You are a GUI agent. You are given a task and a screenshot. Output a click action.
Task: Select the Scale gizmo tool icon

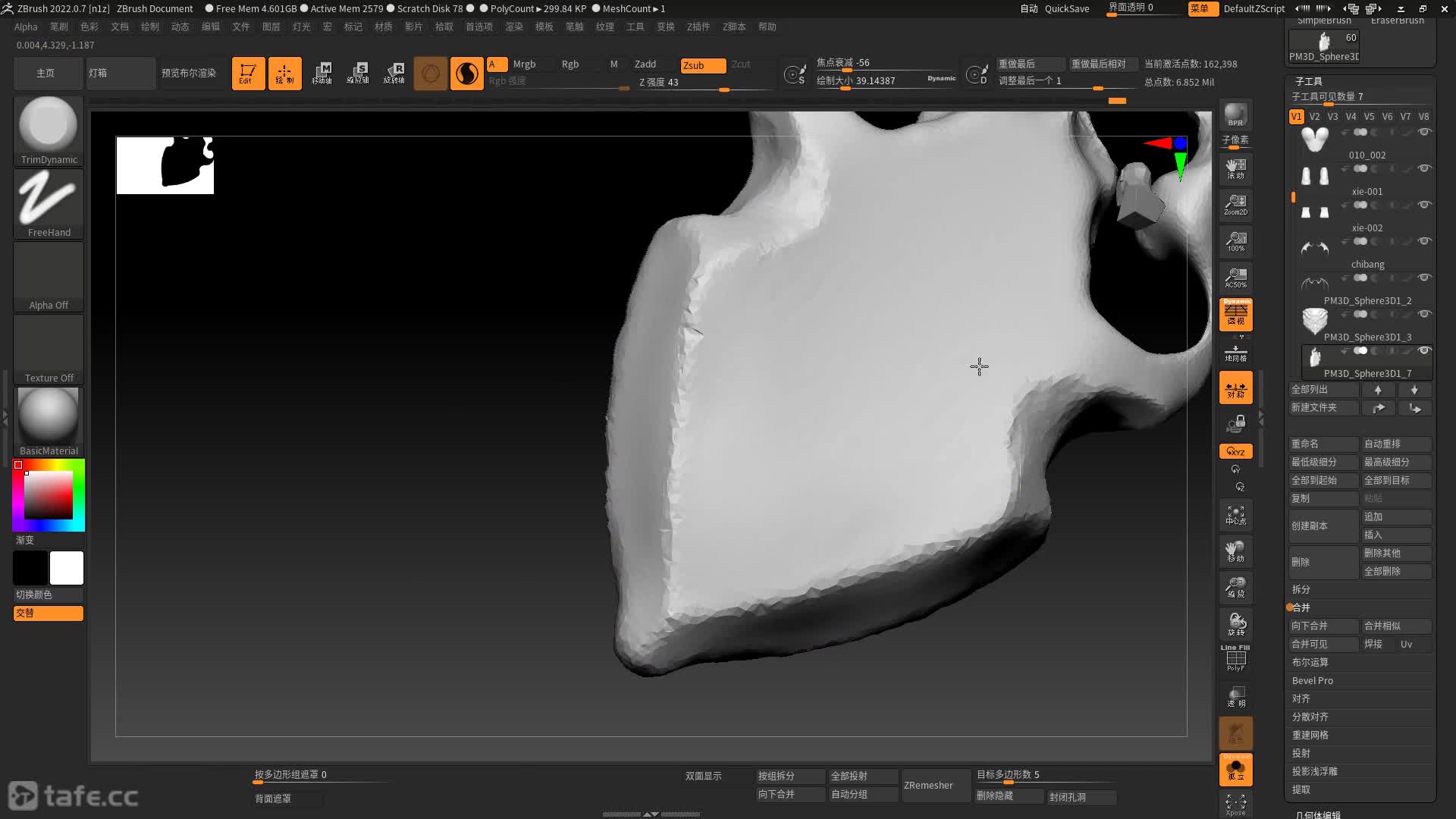point(358,74)
